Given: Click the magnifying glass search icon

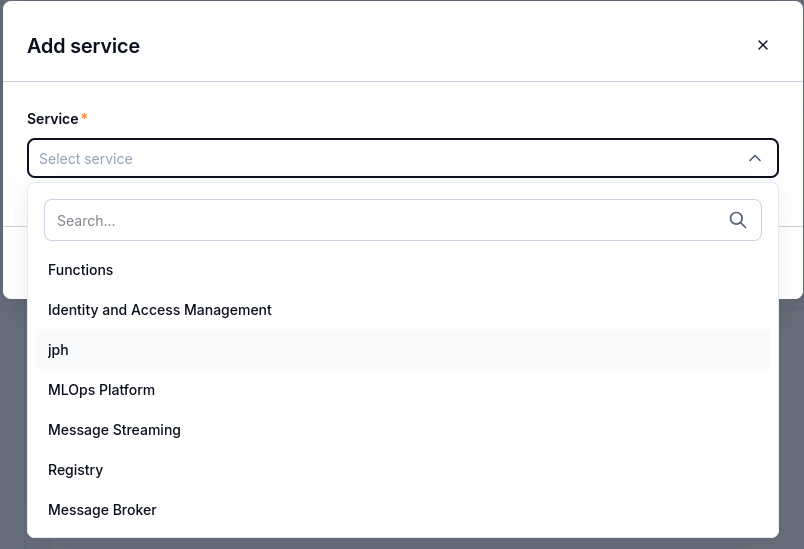Looking at the screenshot, I should [x=737, y=220].
